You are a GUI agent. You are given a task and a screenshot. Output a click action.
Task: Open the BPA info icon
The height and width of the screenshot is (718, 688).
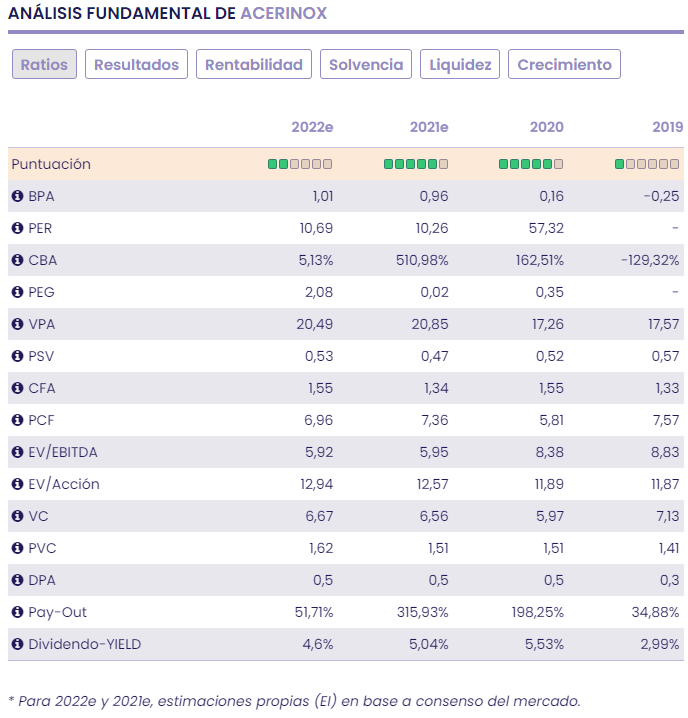tap(17, 196)
